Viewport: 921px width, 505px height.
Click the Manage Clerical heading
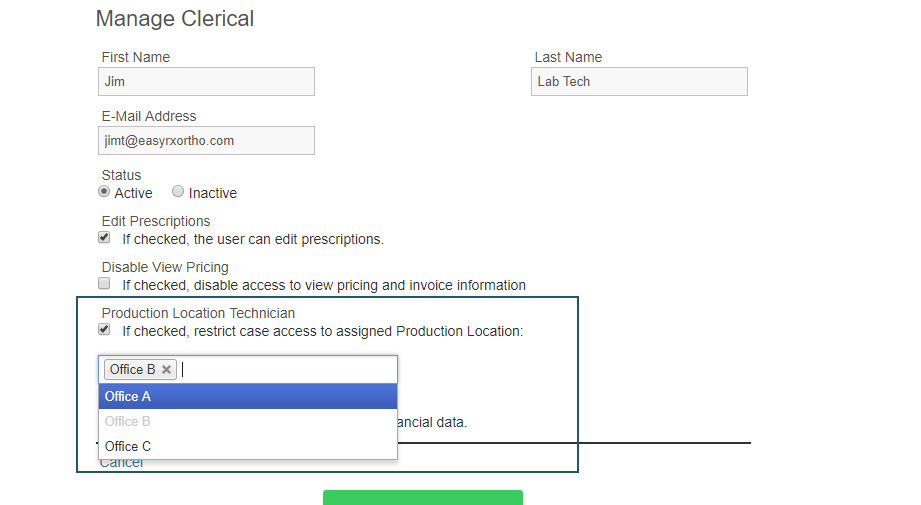pos(175,19)
